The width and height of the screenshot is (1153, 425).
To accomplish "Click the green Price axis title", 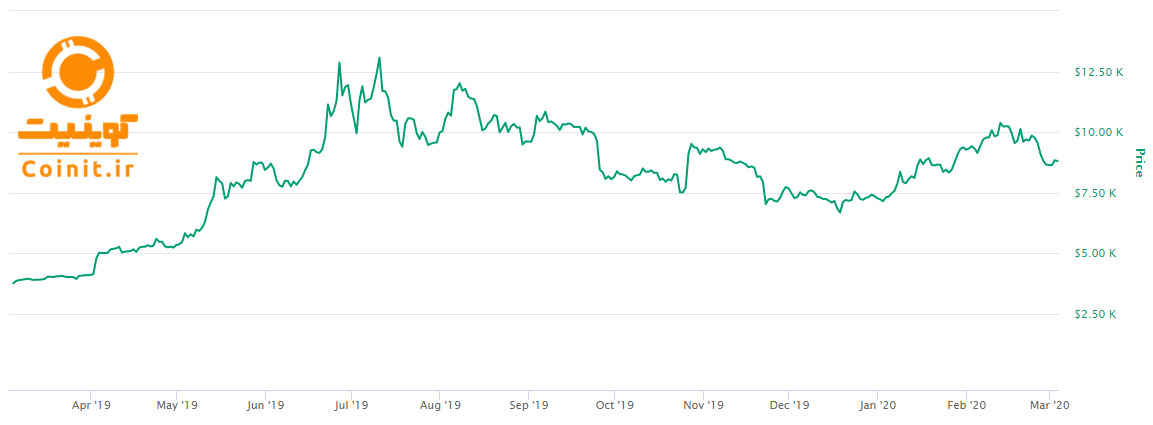I will coord(1138,163).
